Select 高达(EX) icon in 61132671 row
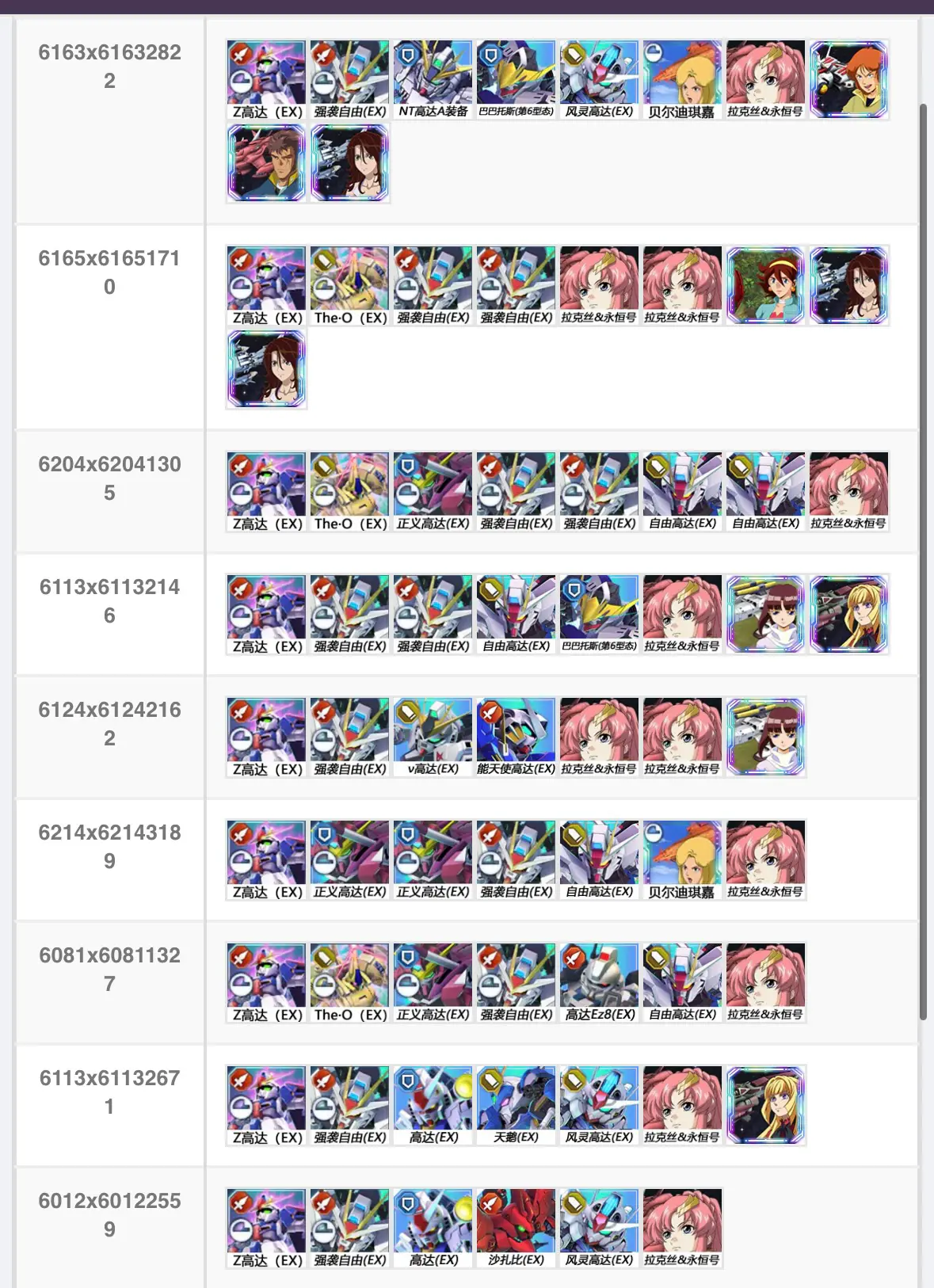This screenshot has height=1288, width=934. [x=433, y=1106]
